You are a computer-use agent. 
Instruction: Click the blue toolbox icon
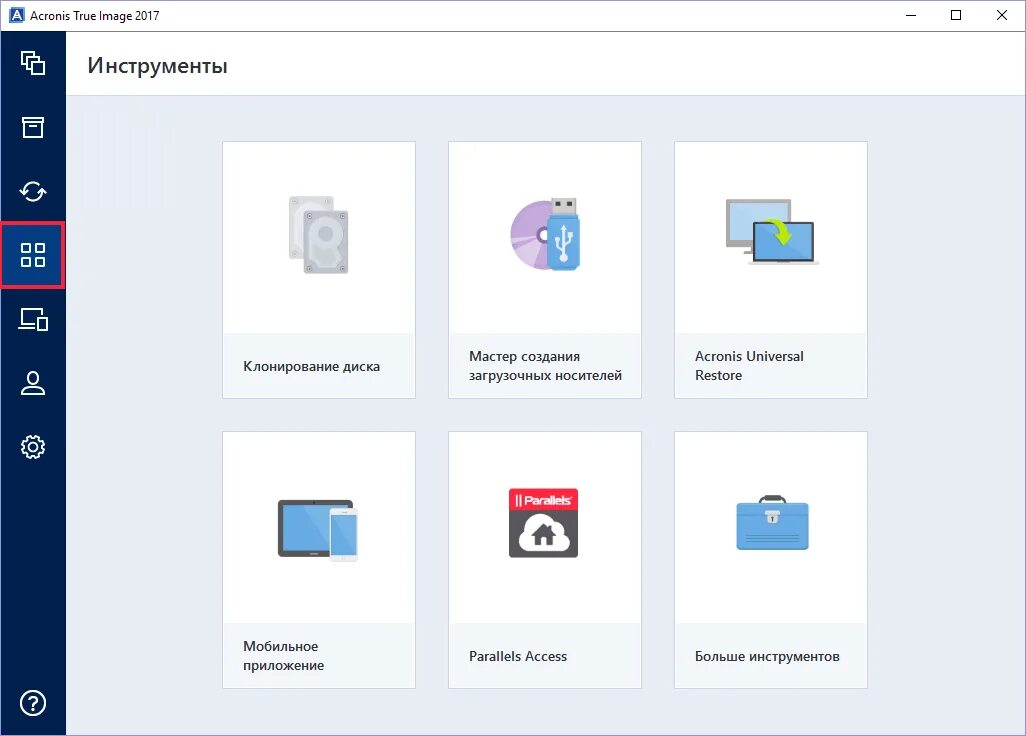pos(772,523)
